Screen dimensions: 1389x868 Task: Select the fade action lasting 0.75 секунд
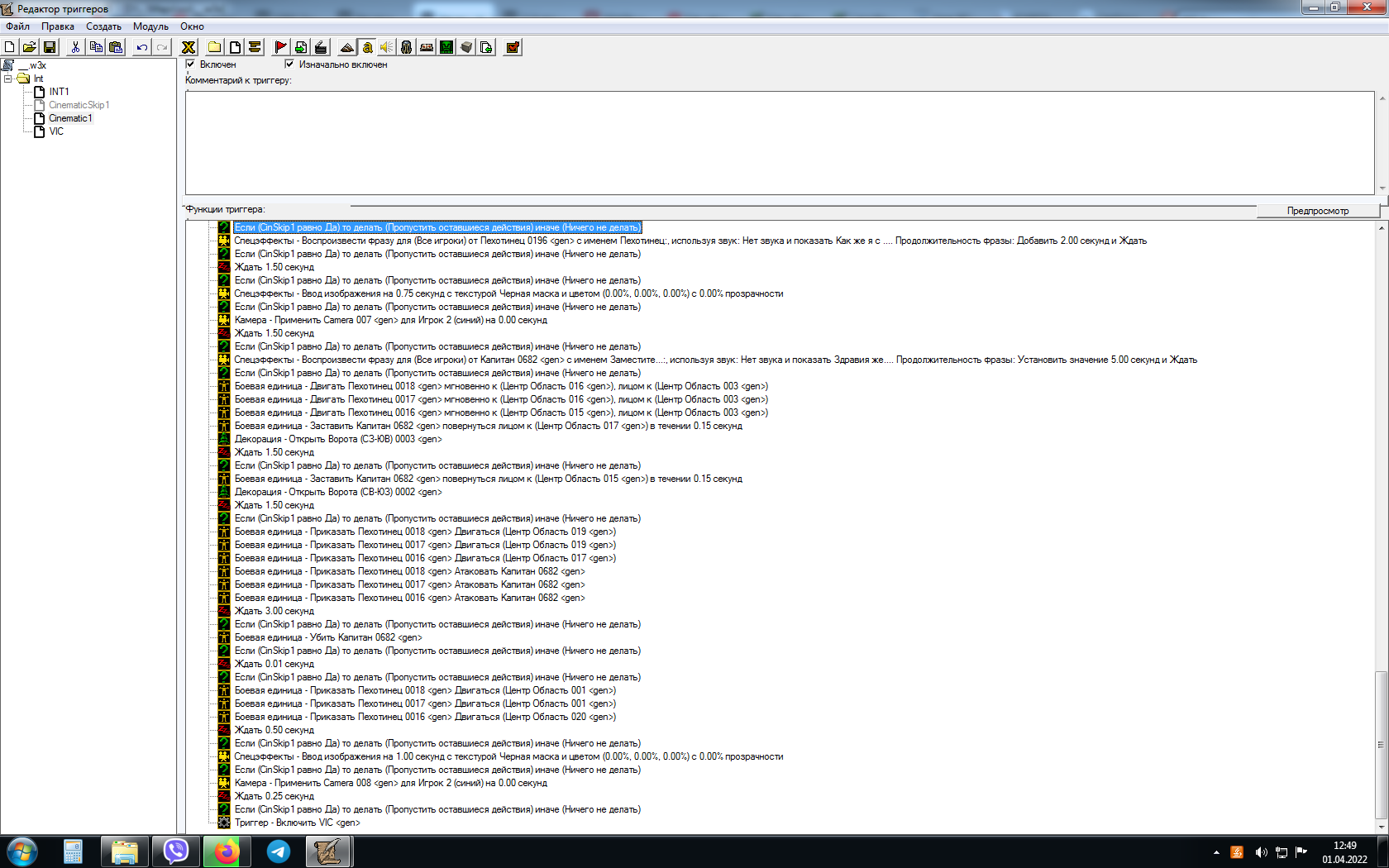point(508,293)
